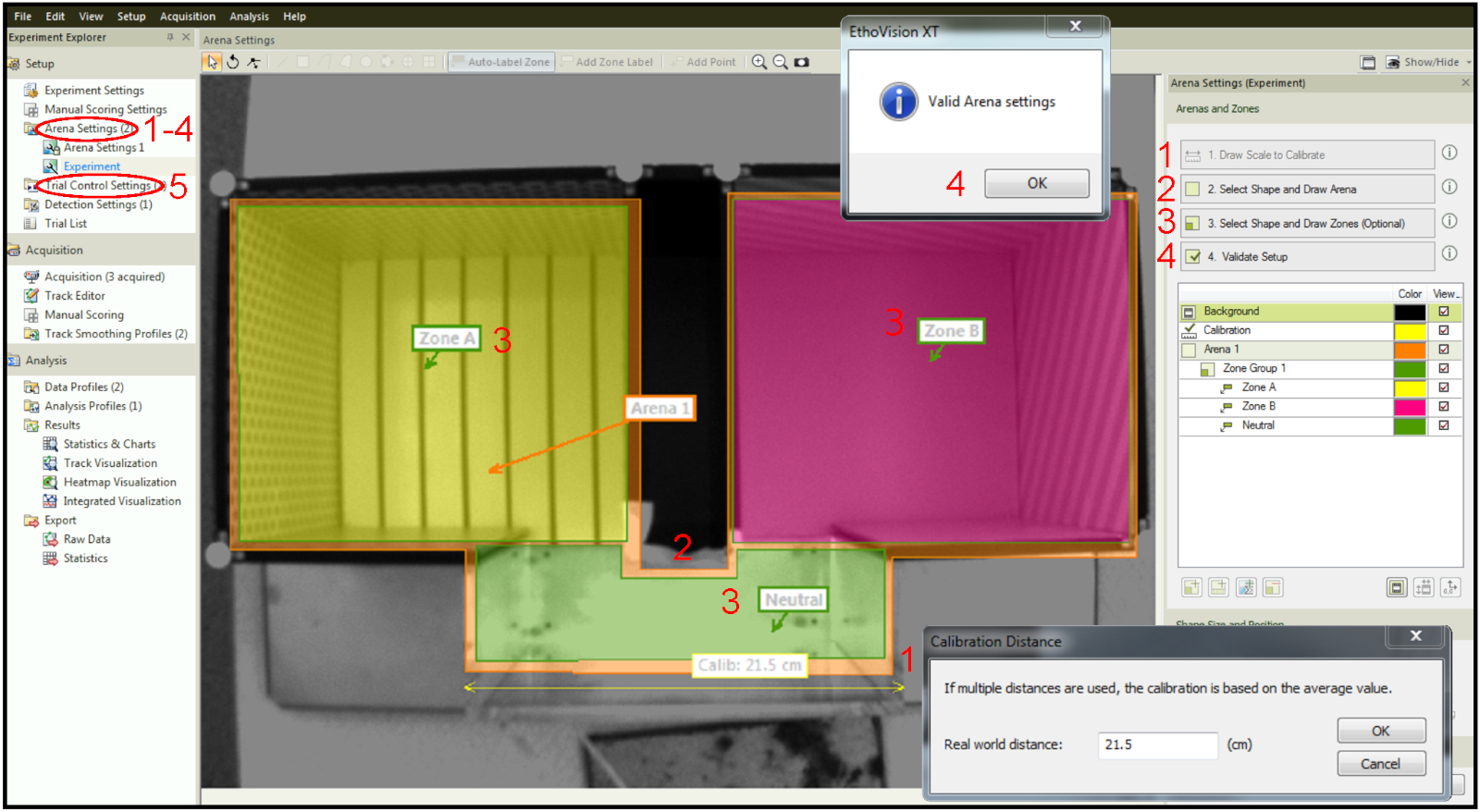
Task: Click step 2 Select Shape and Draw Arena
Action: pos(1307,190)
